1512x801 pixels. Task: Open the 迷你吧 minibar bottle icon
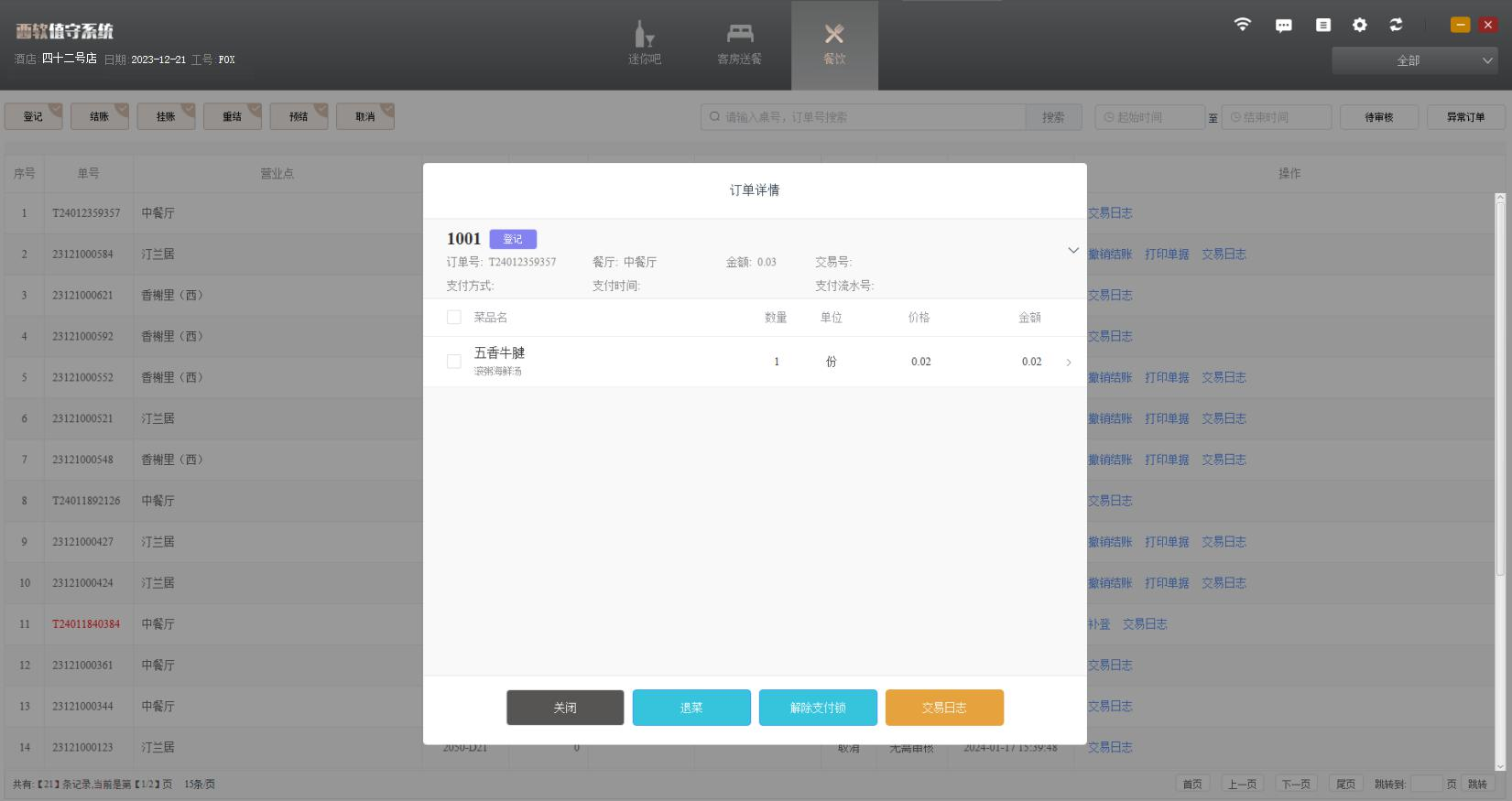point(644,36)
